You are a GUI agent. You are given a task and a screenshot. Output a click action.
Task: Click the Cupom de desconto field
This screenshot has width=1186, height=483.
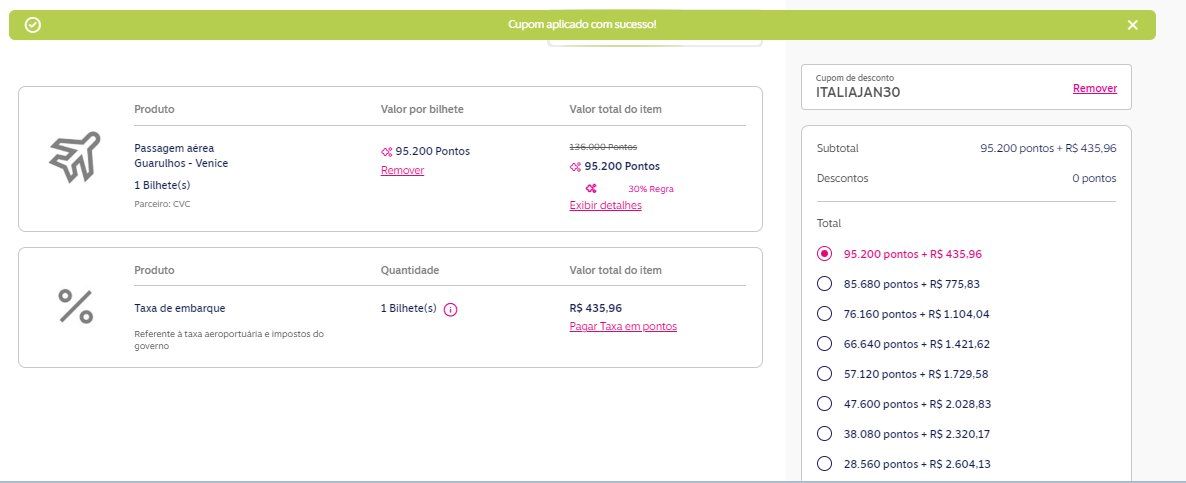[966, 87]
